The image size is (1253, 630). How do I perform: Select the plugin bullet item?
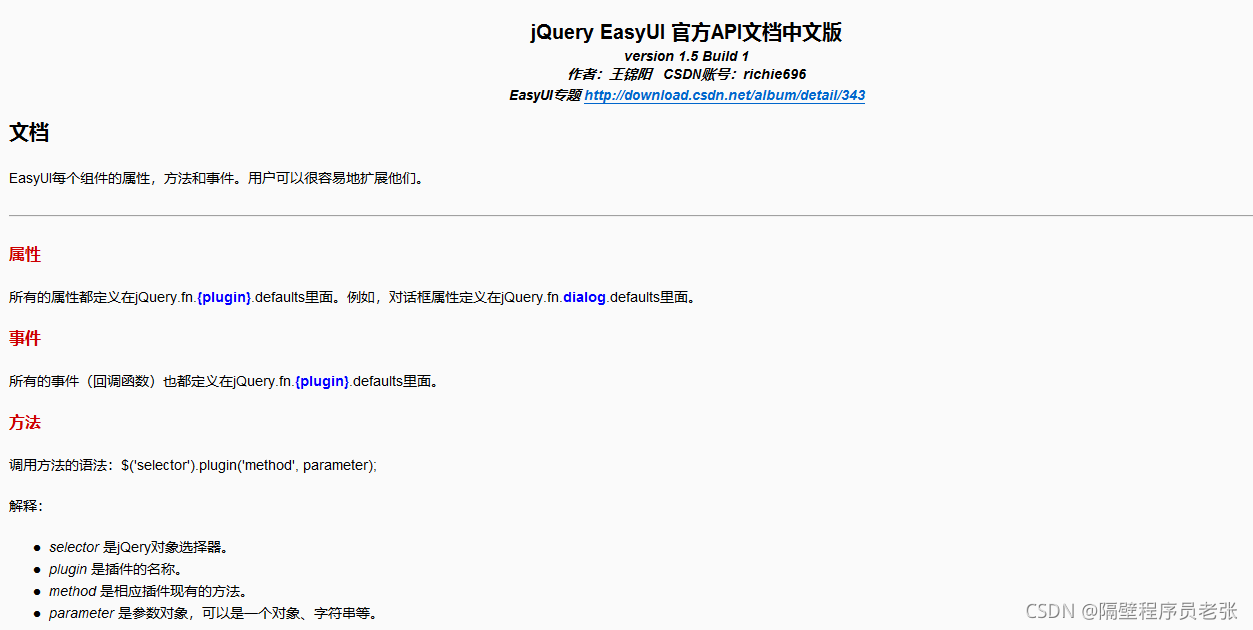click(x=115, y=569)
